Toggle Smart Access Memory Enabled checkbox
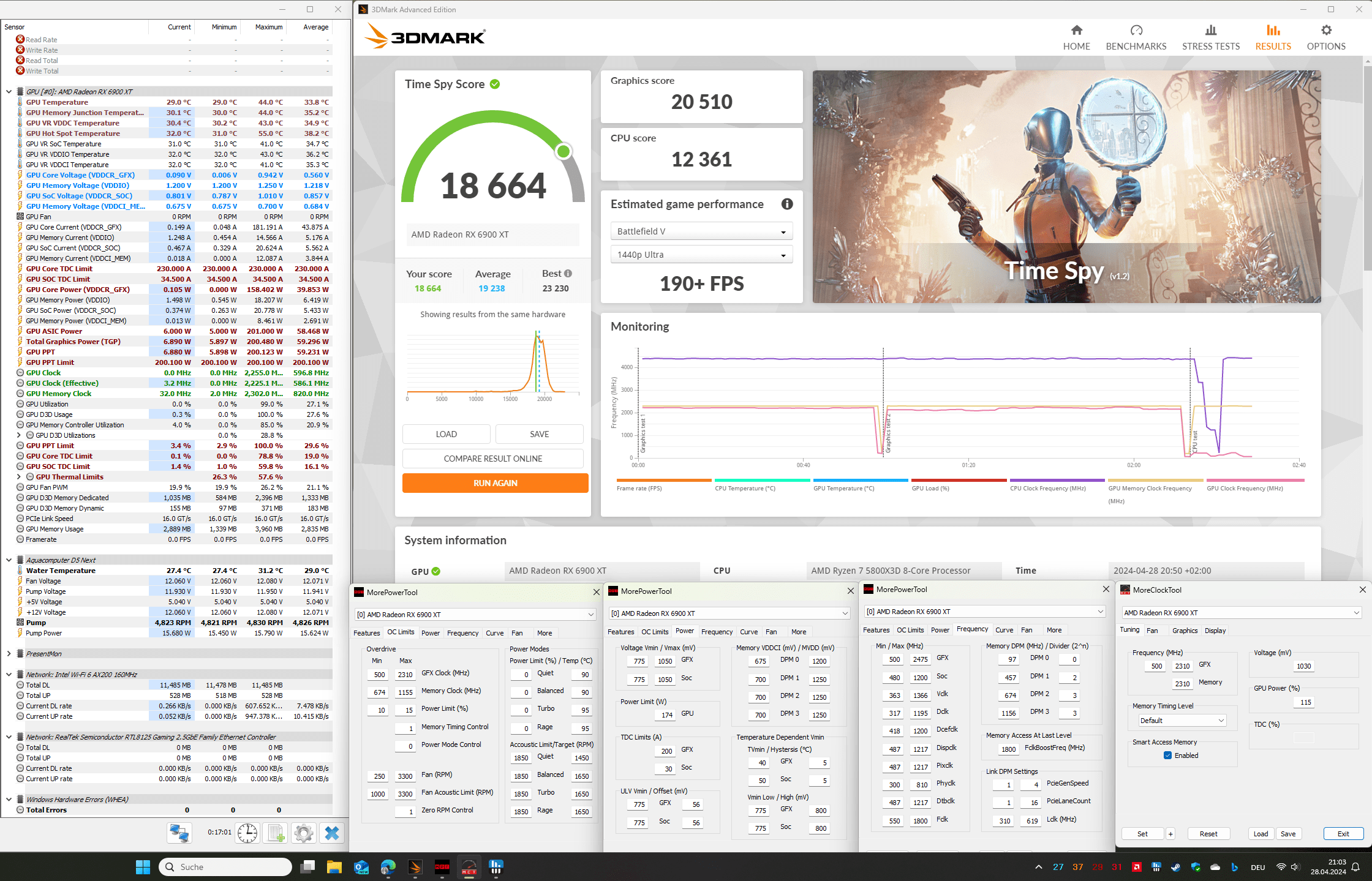Viewport: 1372px width, 881px height. tap(1167, 755)
